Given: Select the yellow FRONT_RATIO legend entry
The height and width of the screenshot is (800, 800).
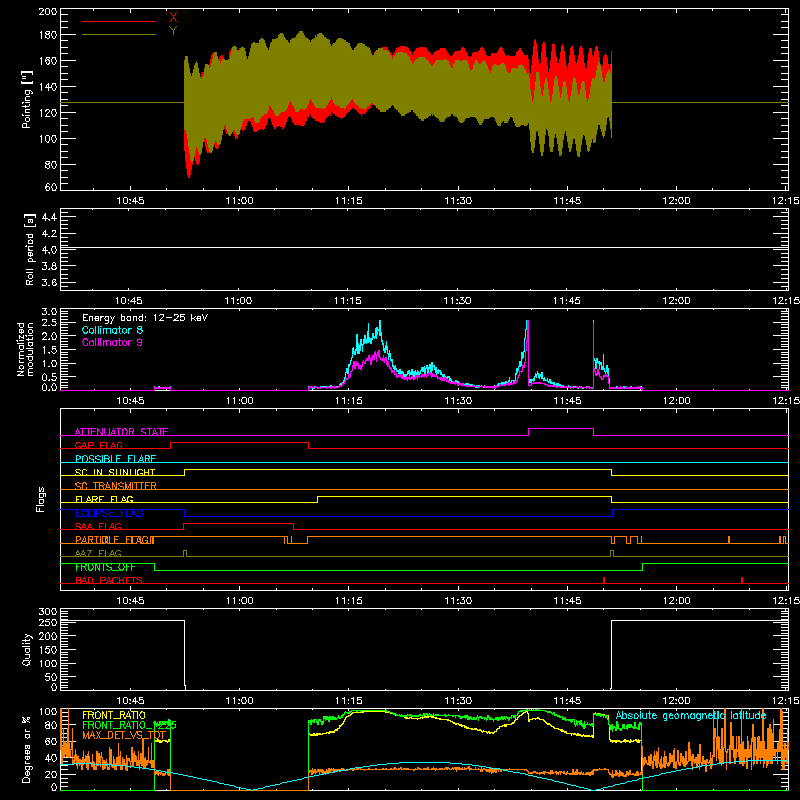Looking at the screenshot, I should (114, 715).
